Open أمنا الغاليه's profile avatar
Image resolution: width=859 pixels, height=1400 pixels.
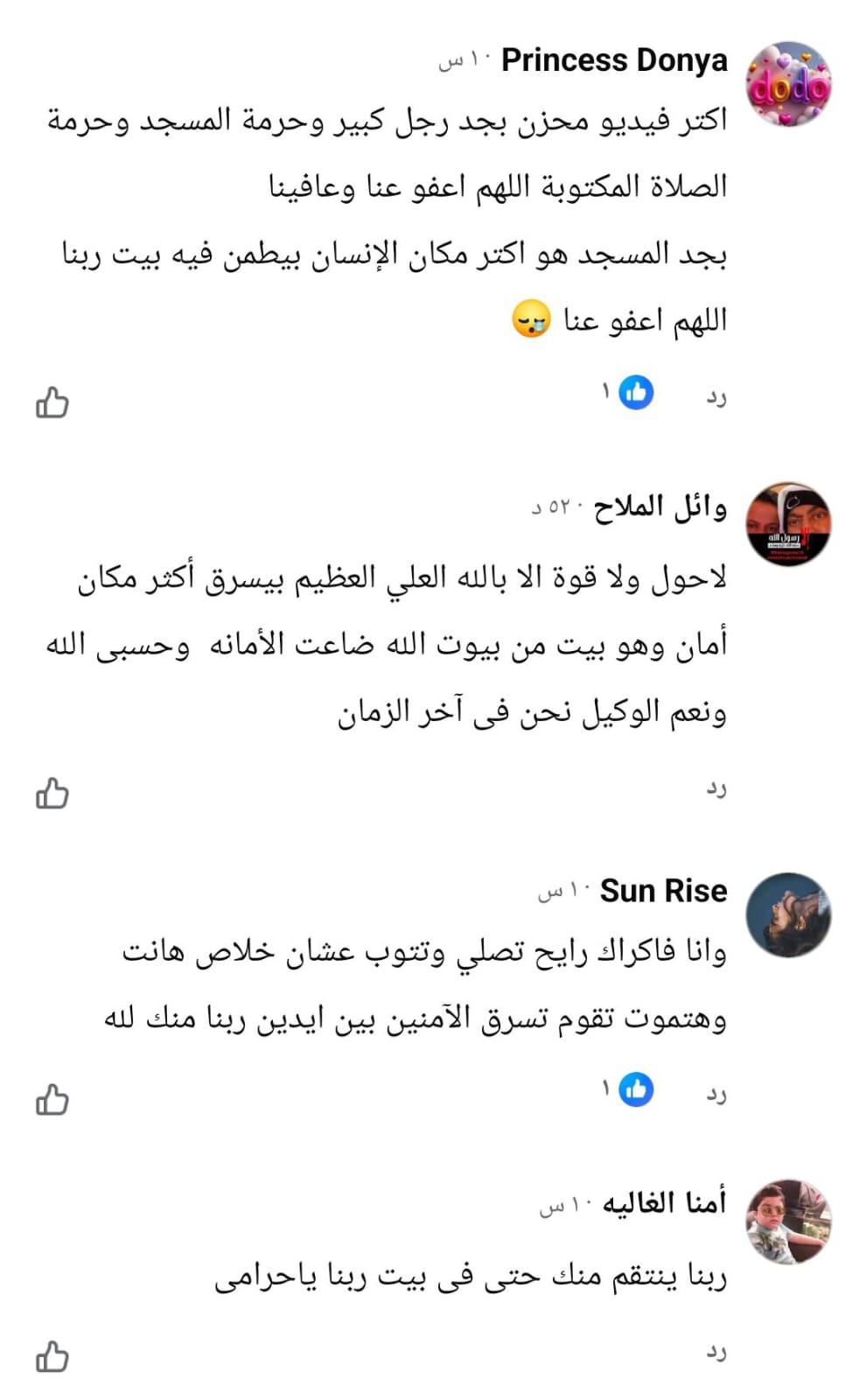[788, 1221]
